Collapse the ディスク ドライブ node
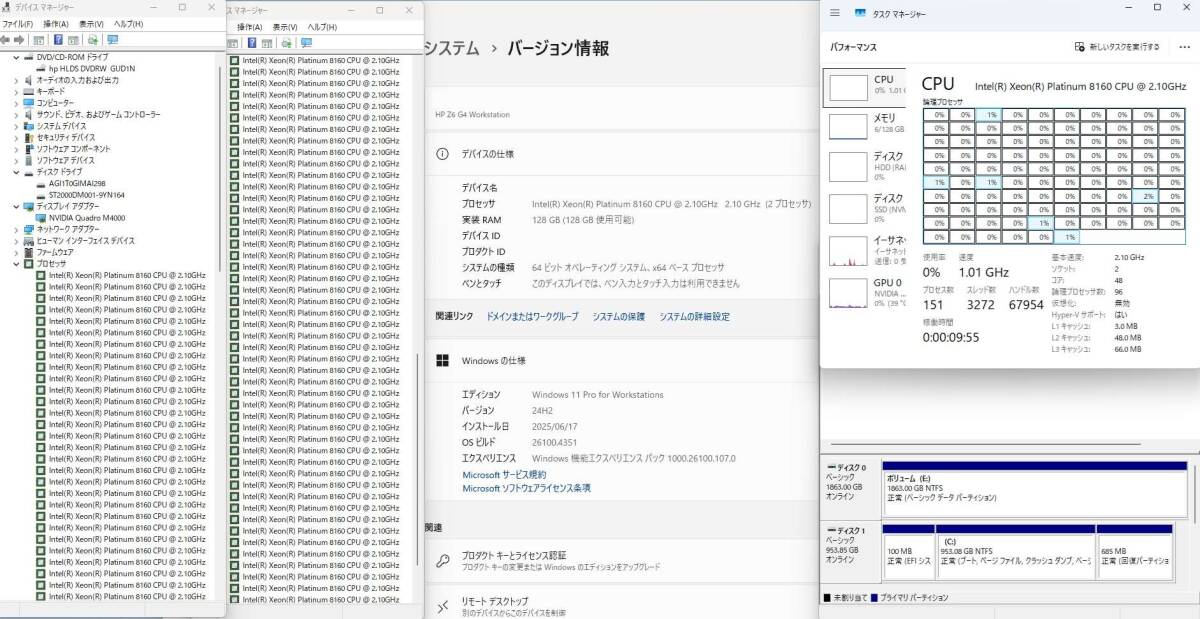Screen dimensions: 1200x619 (x=15, y=172)
